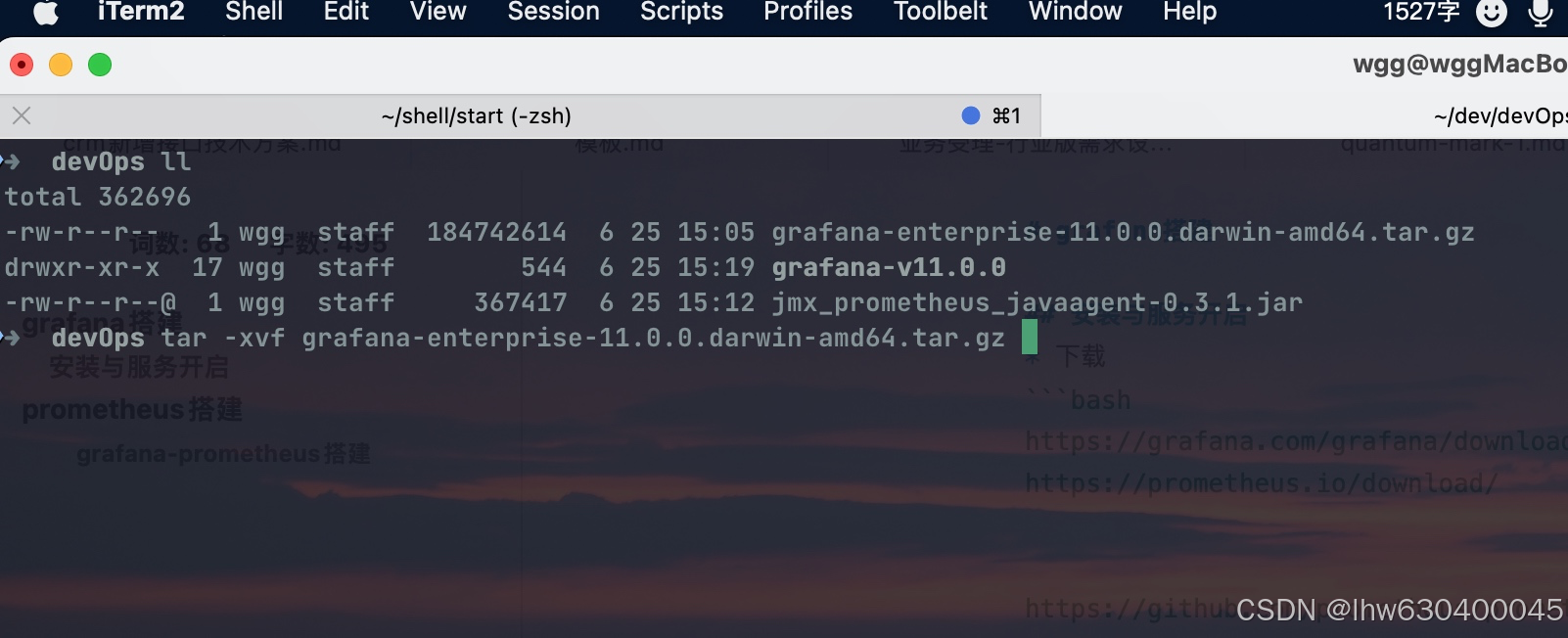Maximize the window with green button

click(x=100, y=65)
